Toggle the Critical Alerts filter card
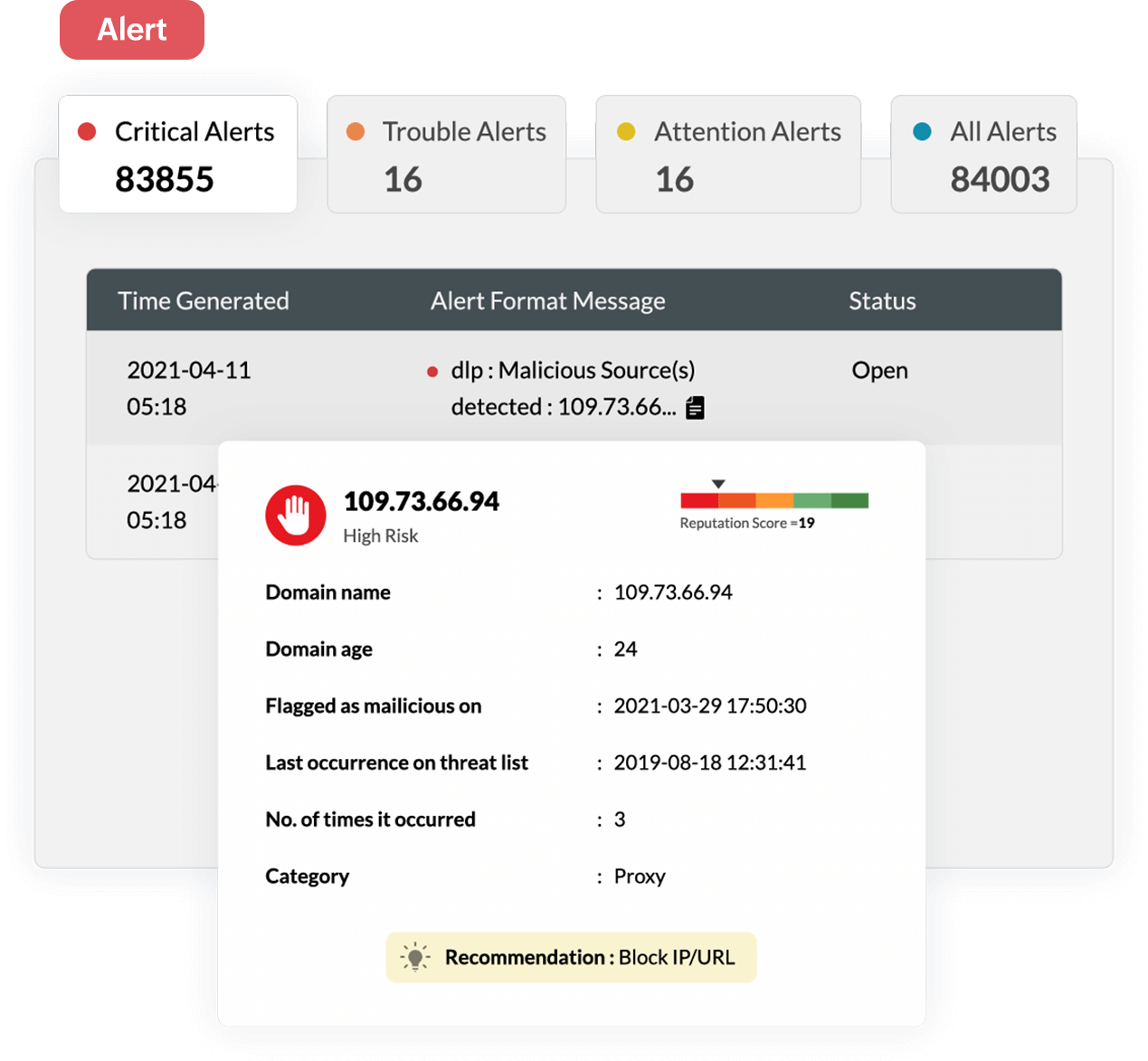This screenshot has height=1061, width=1148. coord(178,154)
